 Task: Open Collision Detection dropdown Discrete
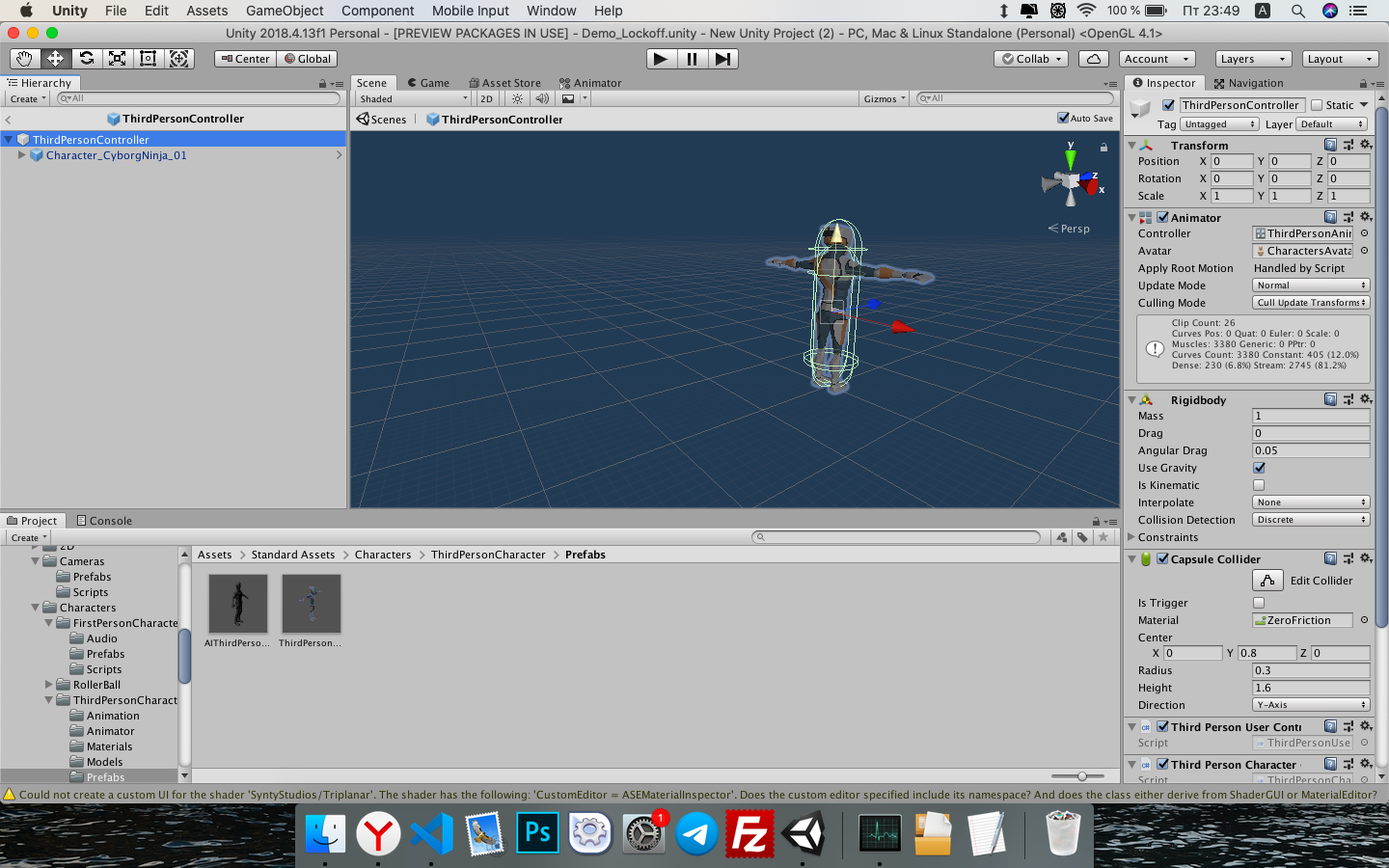[1311, 520]
